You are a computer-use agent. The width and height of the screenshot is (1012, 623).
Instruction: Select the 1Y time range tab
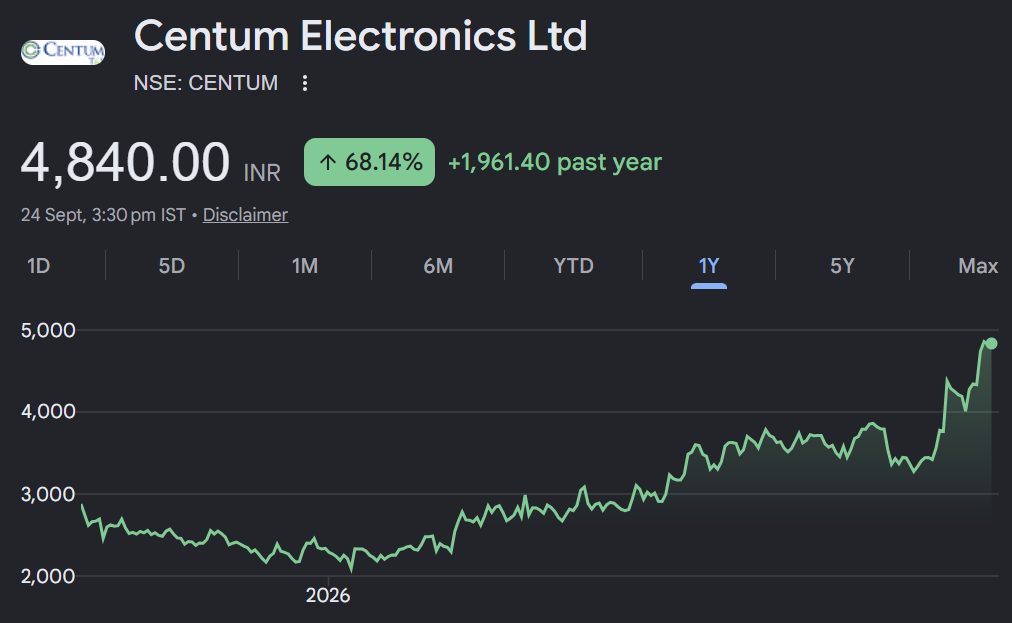click(709, 265)
